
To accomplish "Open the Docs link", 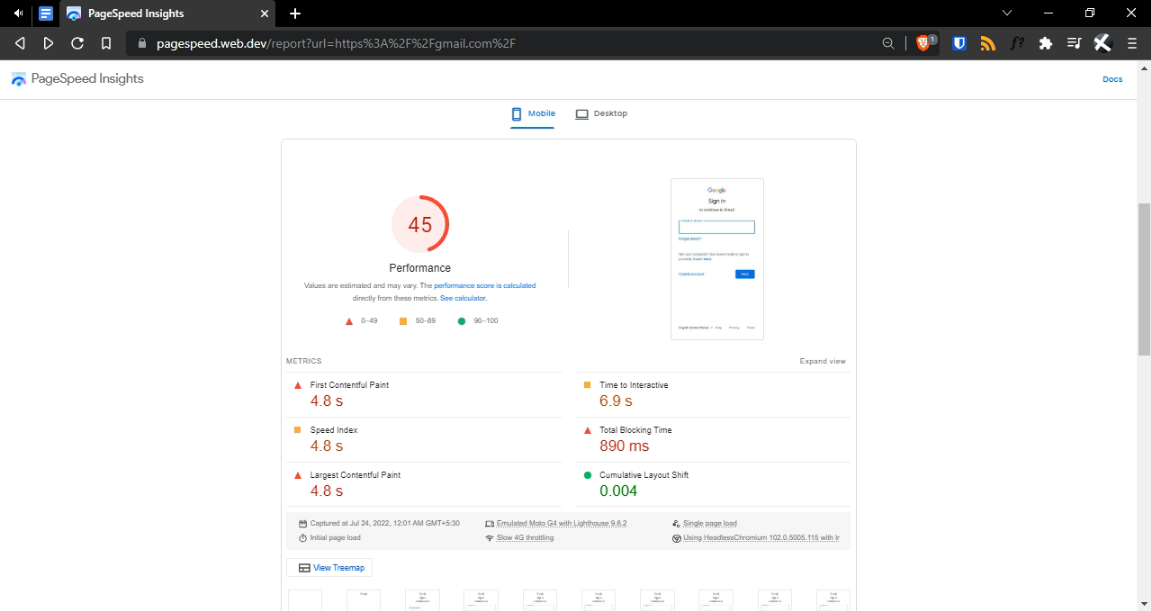I will pyautogui.click(x=1112, y=79).
